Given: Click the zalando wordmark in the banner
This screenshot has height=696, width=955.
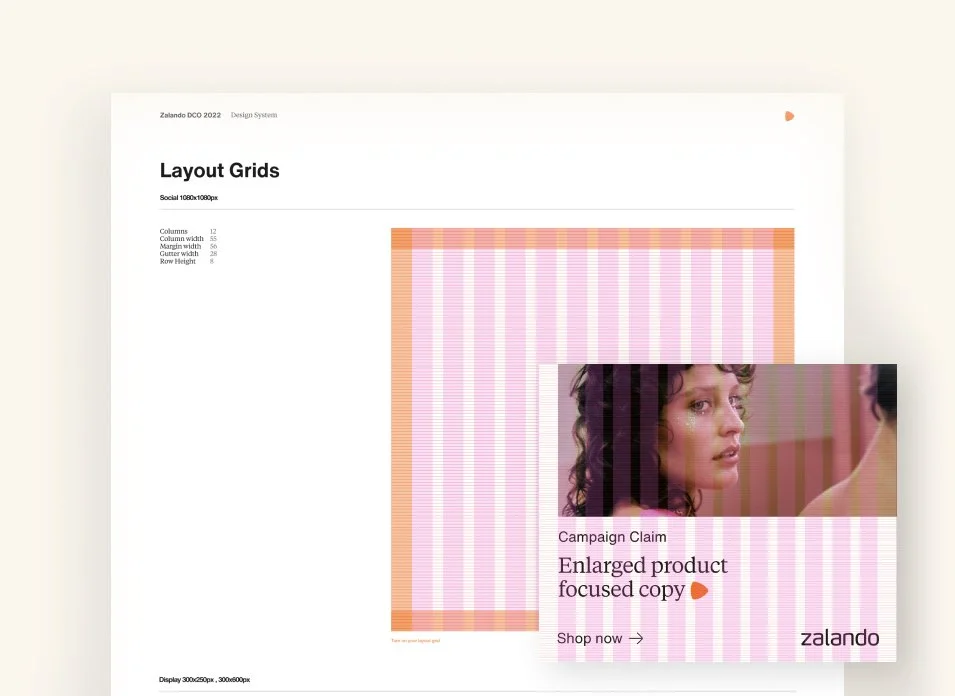Looking at the screenshot, I should (x=839, y=638).
